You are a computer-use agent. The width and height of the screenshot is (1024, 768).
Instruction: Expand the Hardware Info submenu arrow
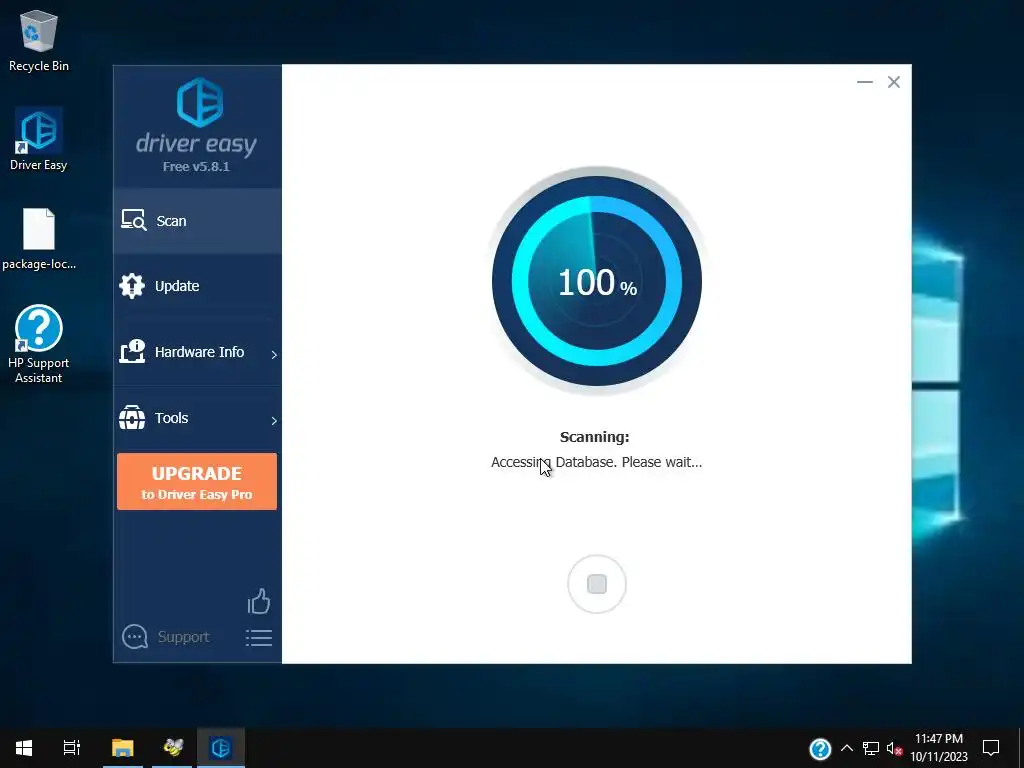pyautogui.click(x=274, y=355)
